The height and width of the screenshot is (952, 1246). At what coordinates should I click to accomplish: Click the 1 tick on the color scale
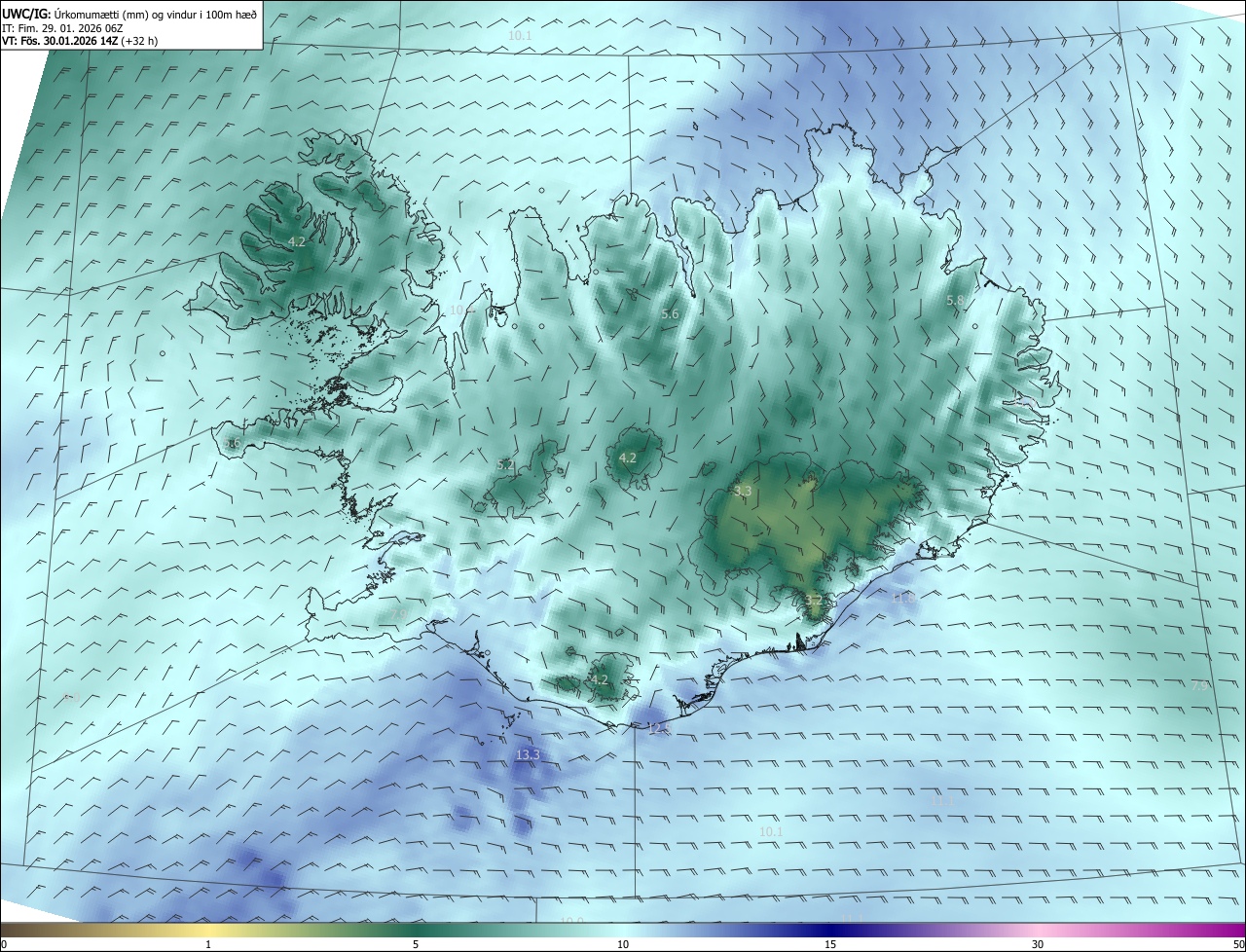208,944
